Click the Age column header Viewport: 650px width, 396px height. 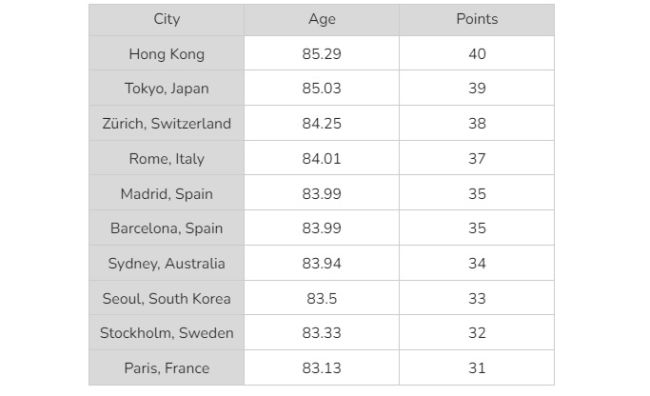(x=322, y=19)
